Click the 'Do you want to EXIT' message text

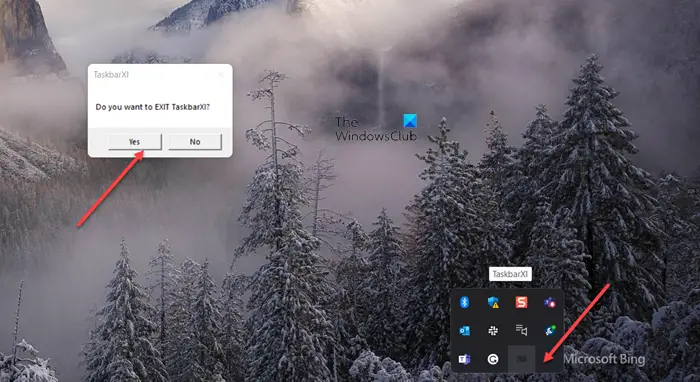pos(153,107)
